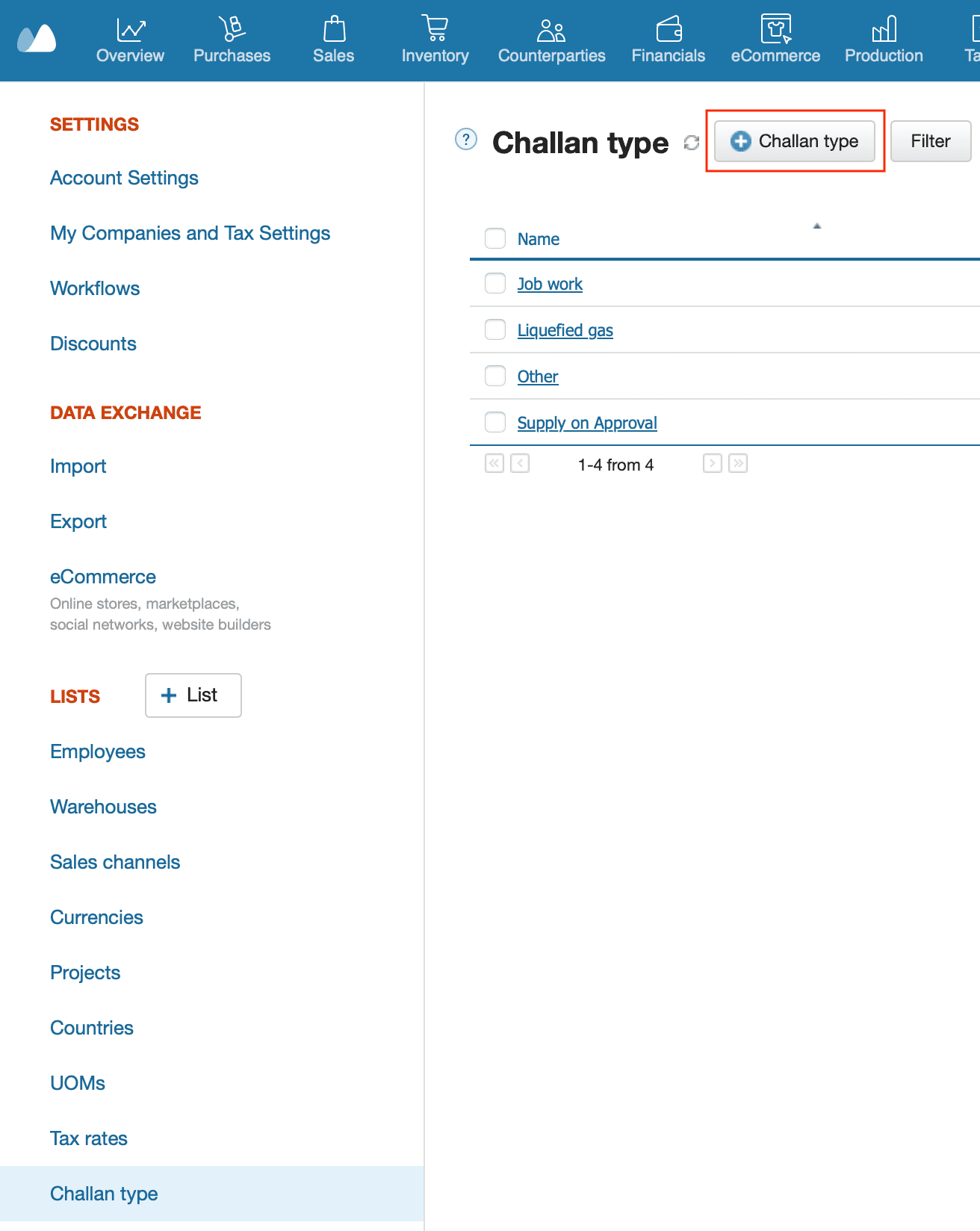The image size is (980, 1231).
Task: Tick the Liquefied gas checkbox
Action: pyautogui.click(x=495, y=329)
